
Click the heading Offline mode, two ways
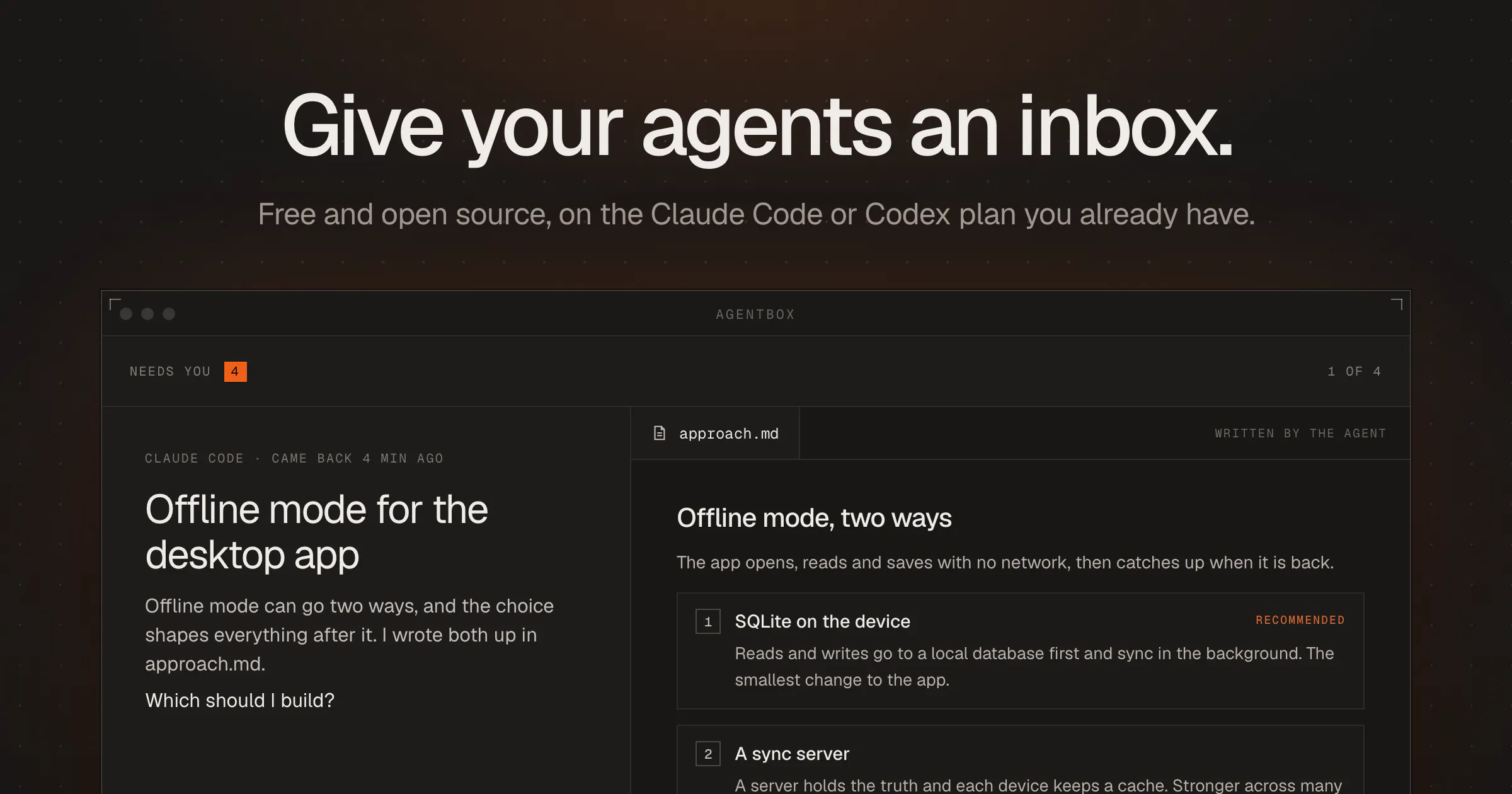click(814, 518)
